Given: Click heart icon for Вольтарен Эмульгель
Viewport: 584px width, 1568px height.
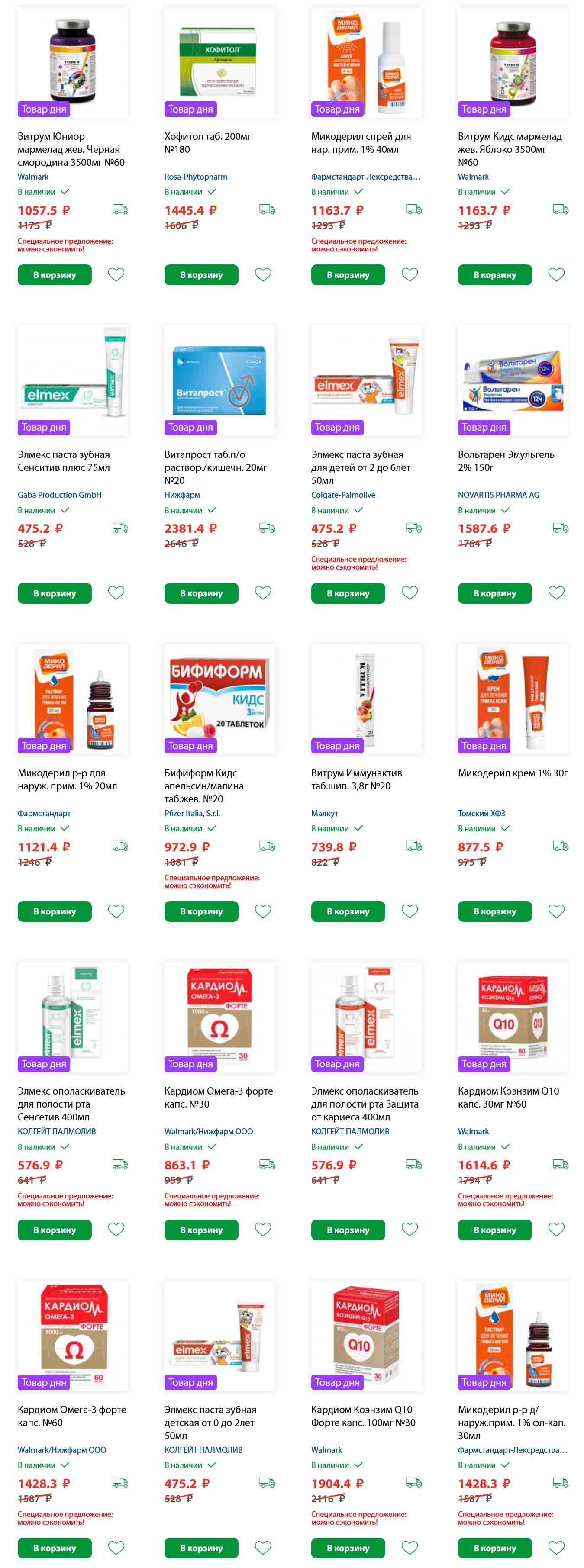Looking at the screenshot, I should (557, 592).
